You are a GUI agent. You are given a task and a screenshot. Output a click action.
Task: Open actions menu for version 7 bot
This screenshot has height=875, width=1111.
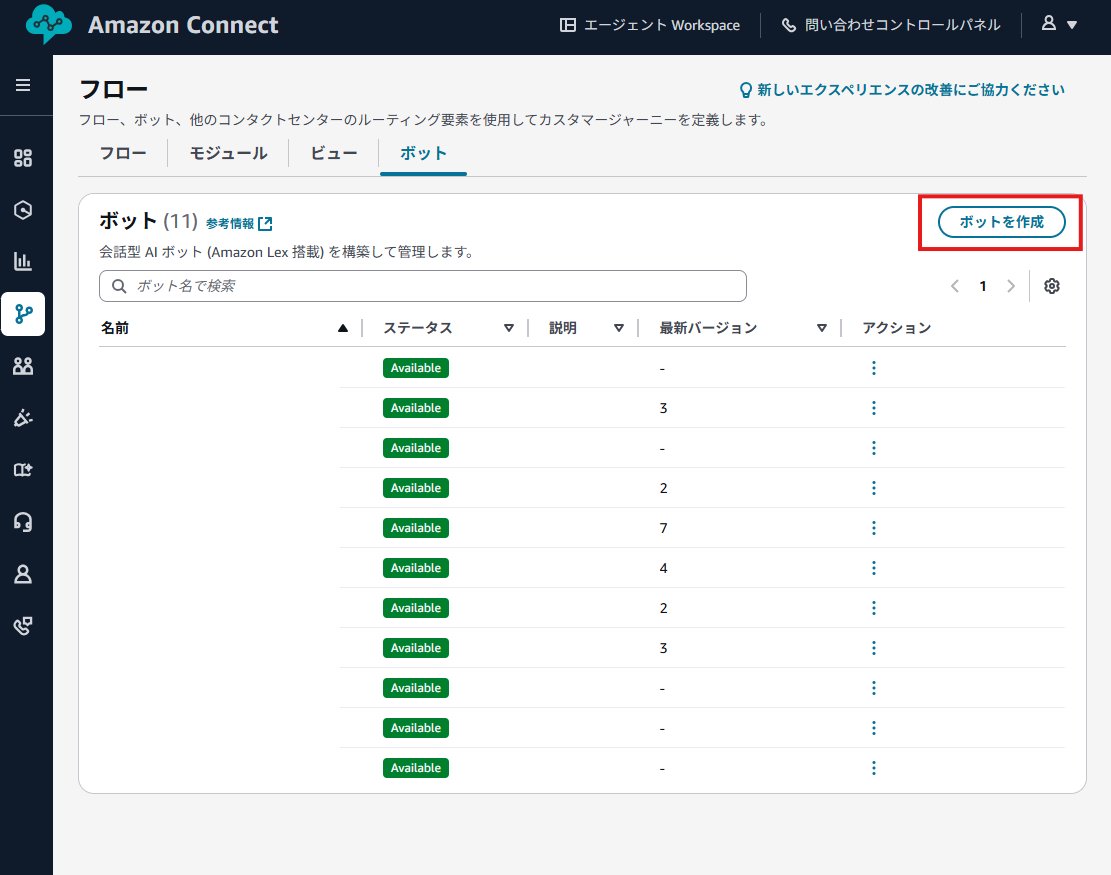click(x=873, y=528)
